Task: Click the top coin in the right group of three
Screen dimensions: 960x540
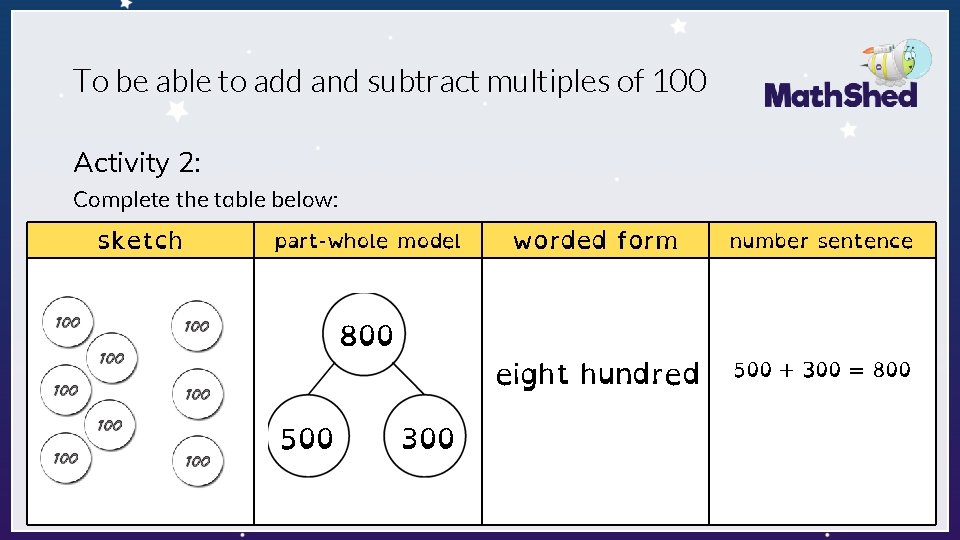Action: (x=197, y=325)
